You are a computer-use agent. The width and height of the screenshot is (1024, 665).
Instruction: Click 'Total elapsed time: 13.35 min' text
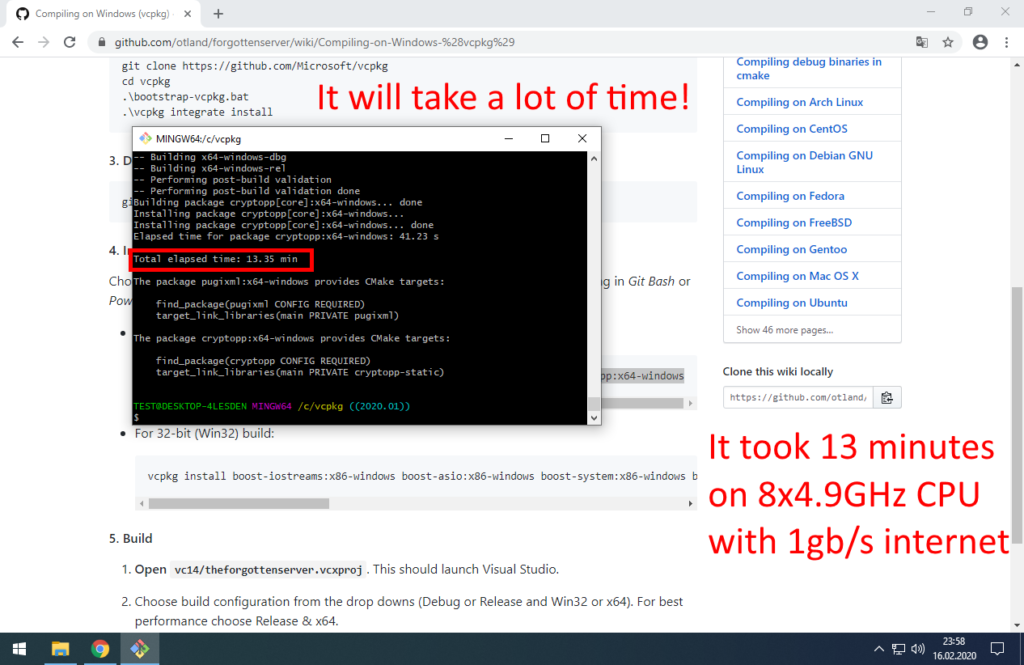(216, 259)
